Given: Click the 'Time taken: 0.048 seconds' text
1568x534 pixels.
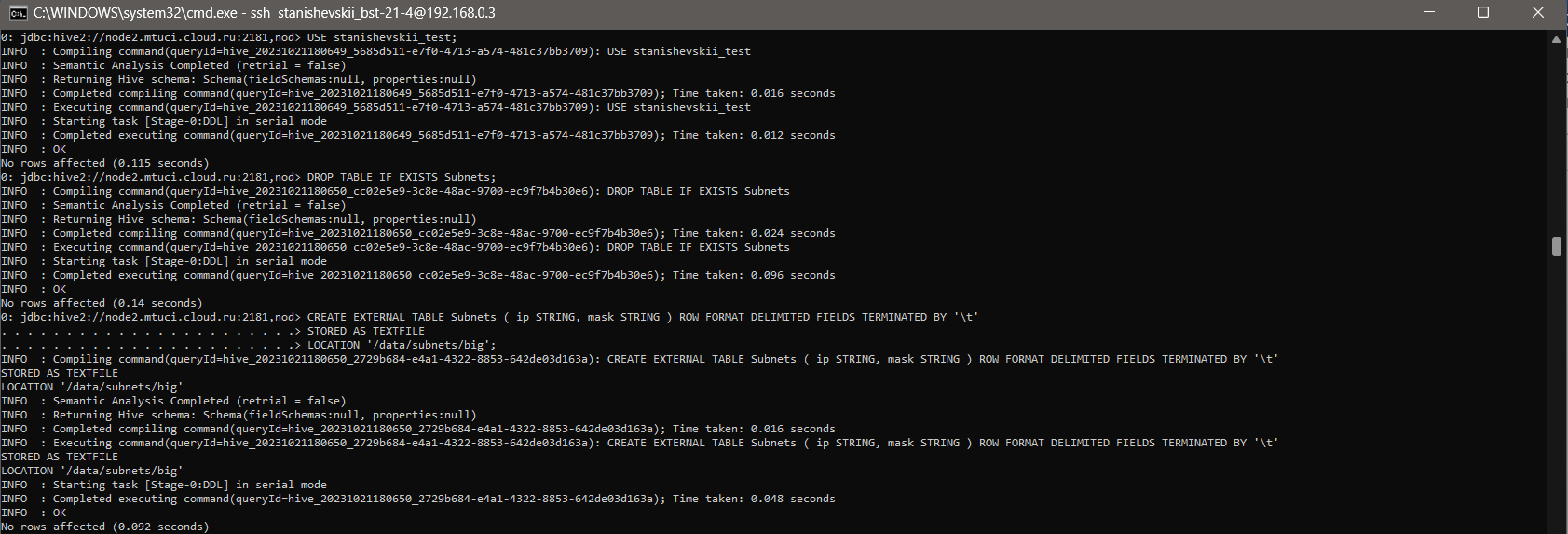Looking at the screenshot, I should [754, 499].
